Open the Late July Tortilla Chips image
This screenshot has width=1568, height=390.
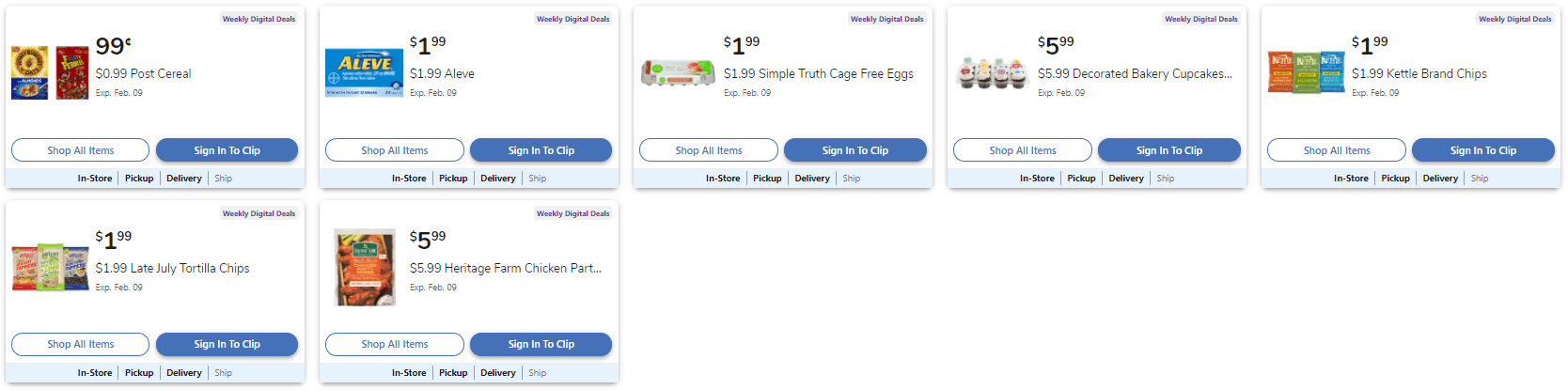[49, 267]
